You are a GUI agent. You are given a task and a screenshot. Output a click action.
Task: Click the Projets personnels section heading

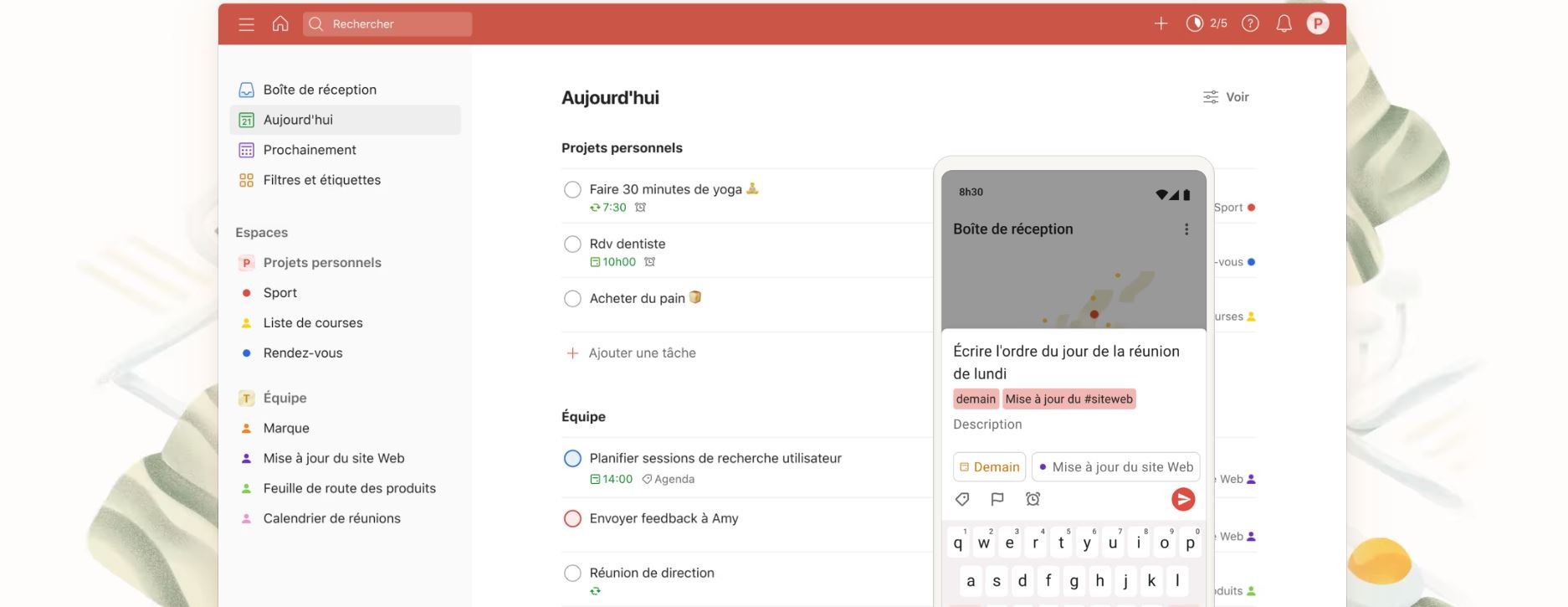[x=622, y=148]
